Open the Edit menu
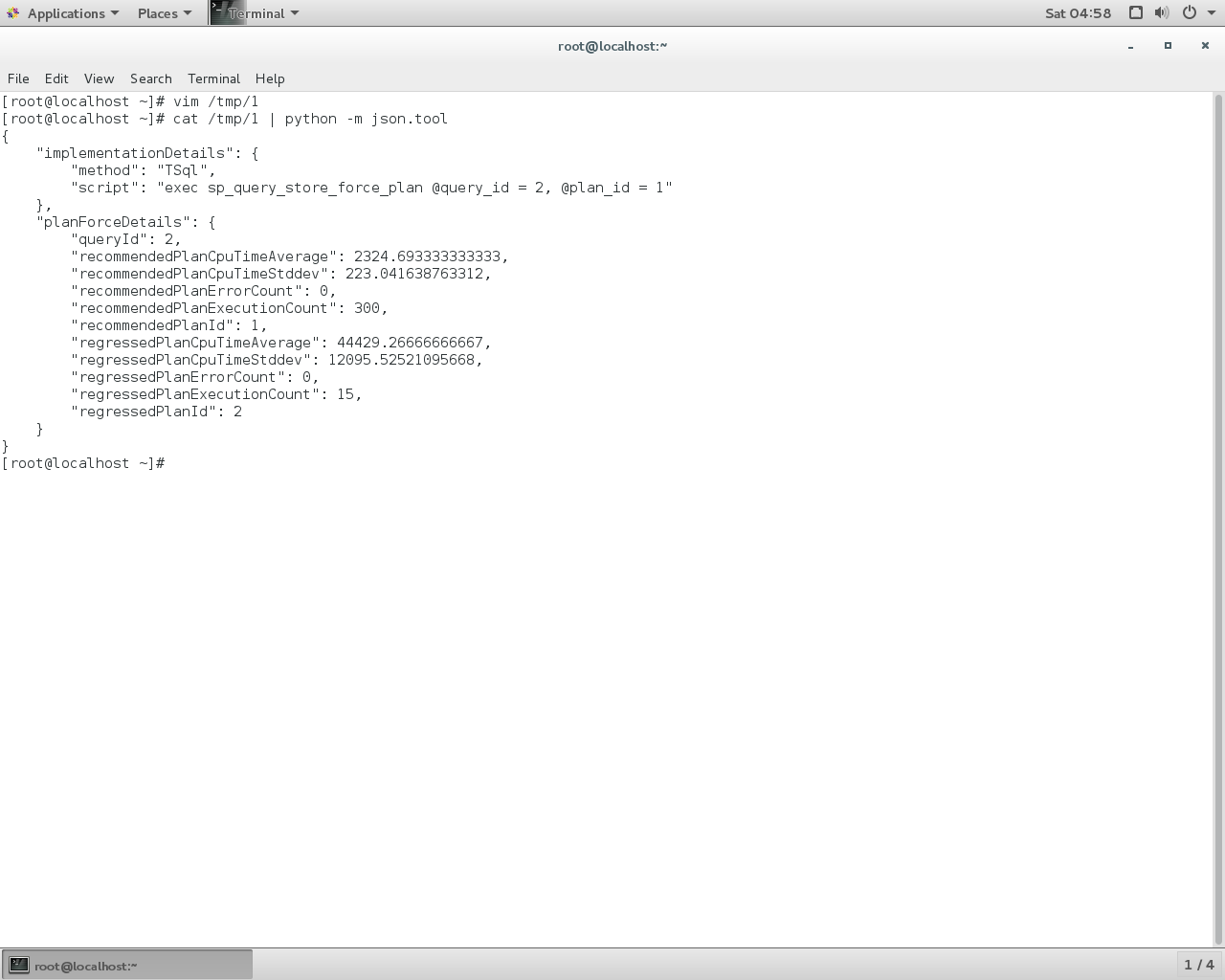This screenshot has width=1225, height=980. tap(56, 78)
